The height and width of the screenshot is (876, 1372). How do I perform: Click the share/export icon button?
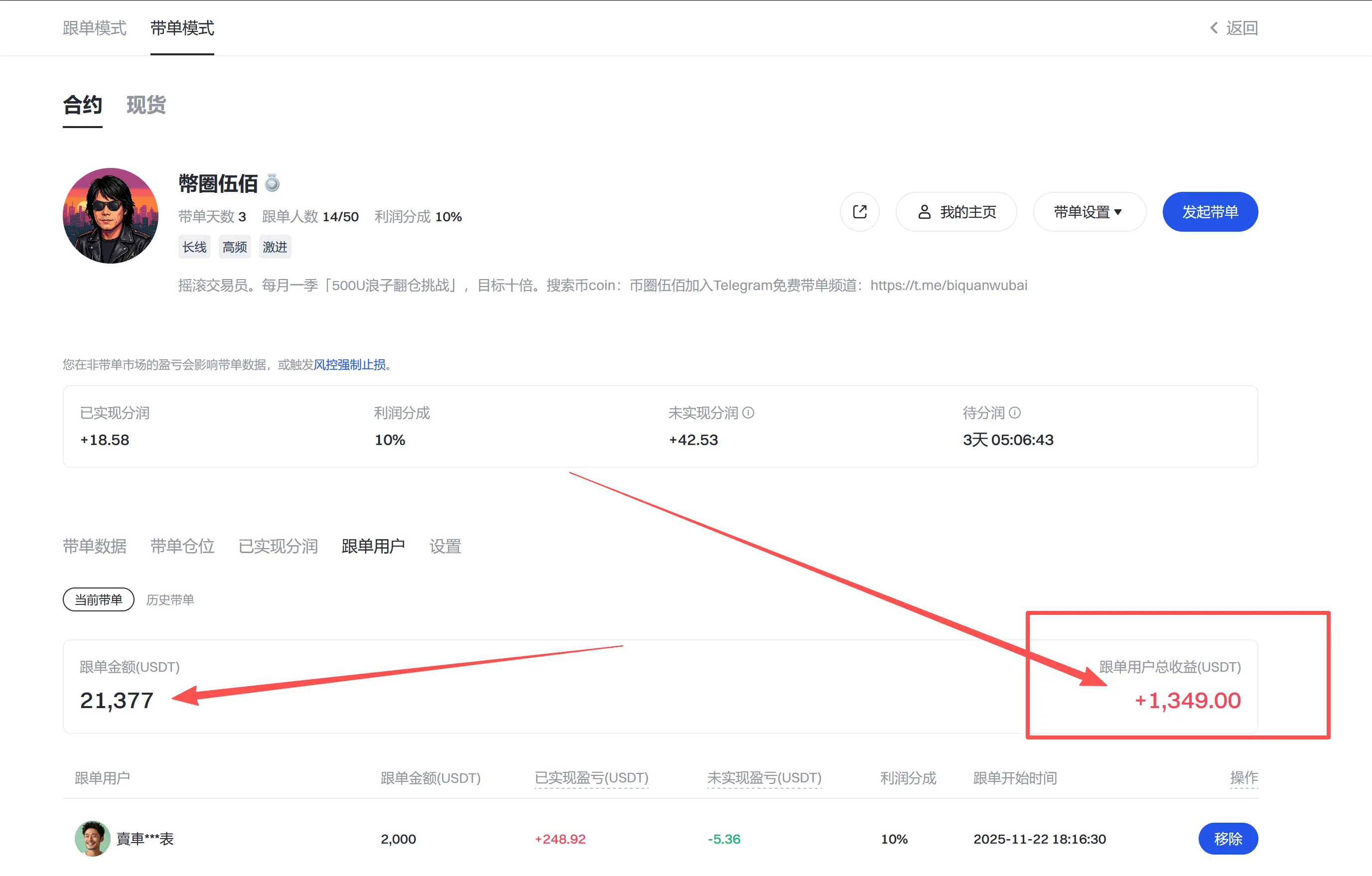(859, 212)
